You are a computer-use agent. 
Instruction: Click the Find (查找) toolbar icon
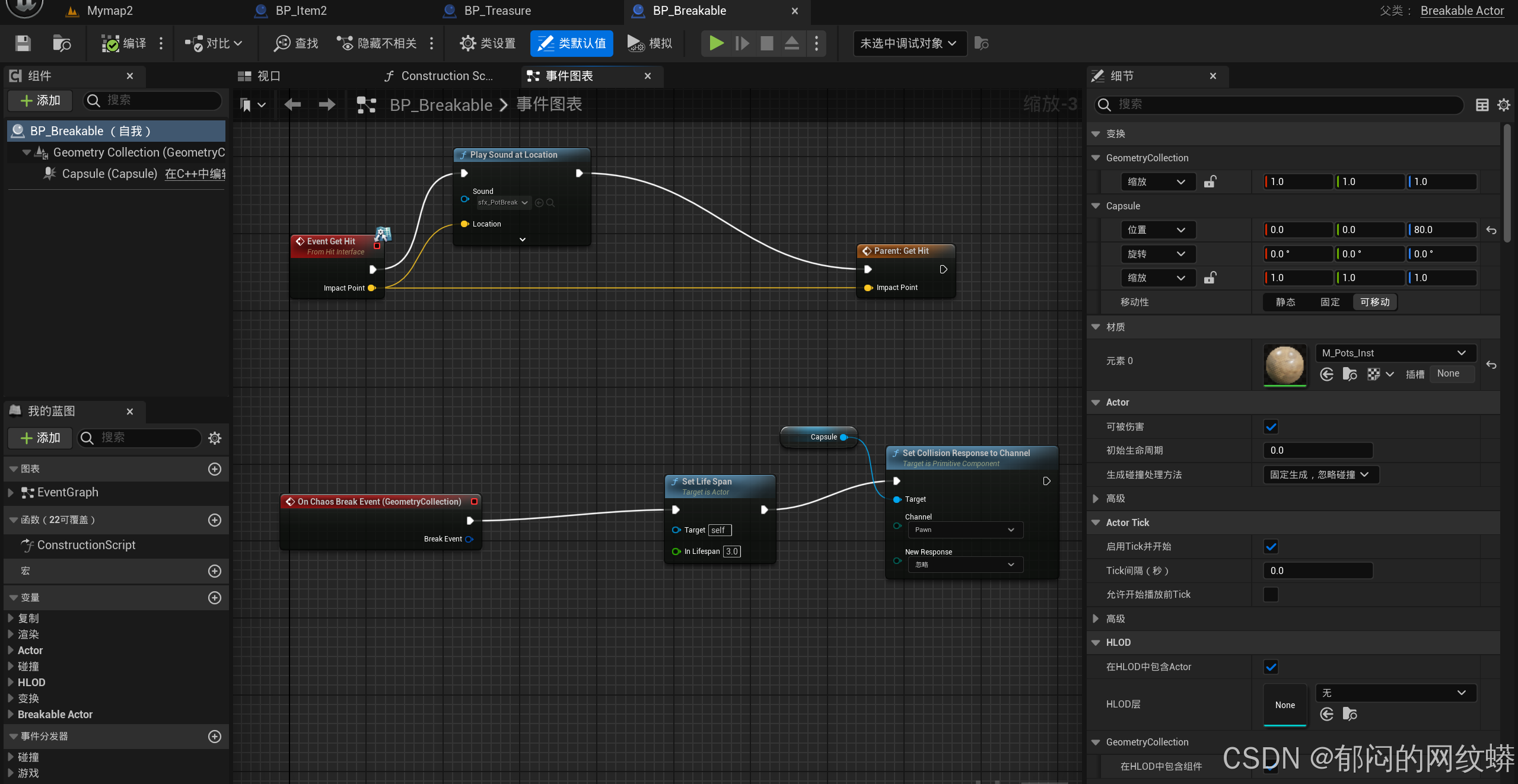pos(282,43)
